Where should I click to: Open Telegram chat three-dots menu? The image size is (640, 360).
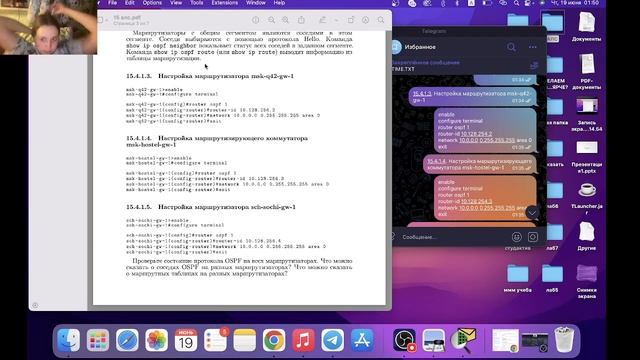coord(533,47)
